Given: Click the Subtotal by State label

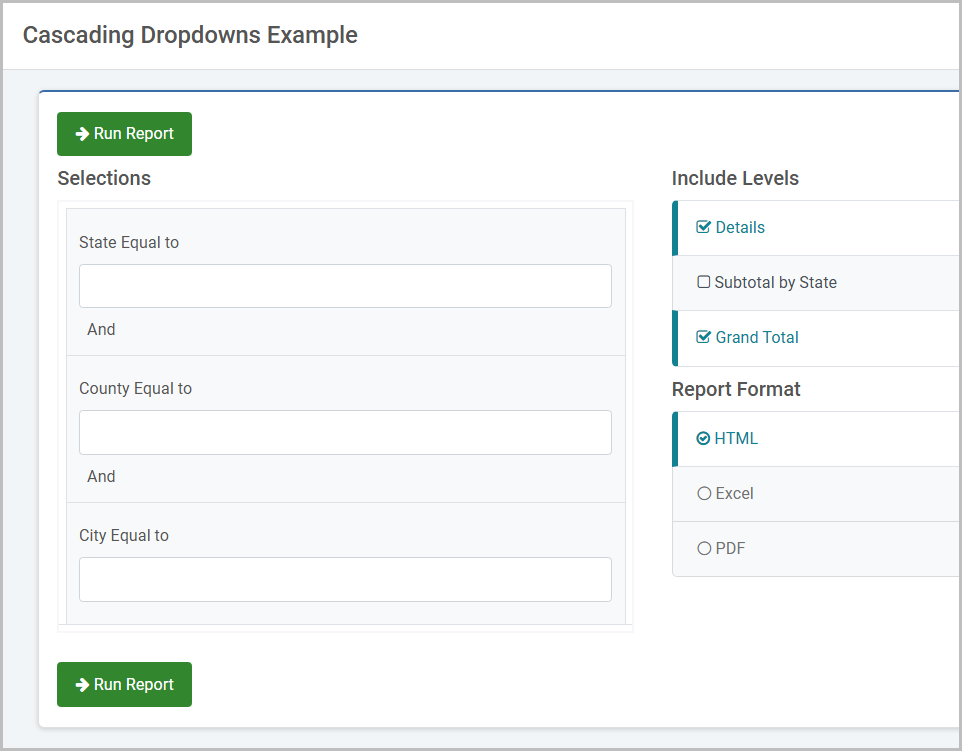Looking at the screenshot, I should [775, 282].
